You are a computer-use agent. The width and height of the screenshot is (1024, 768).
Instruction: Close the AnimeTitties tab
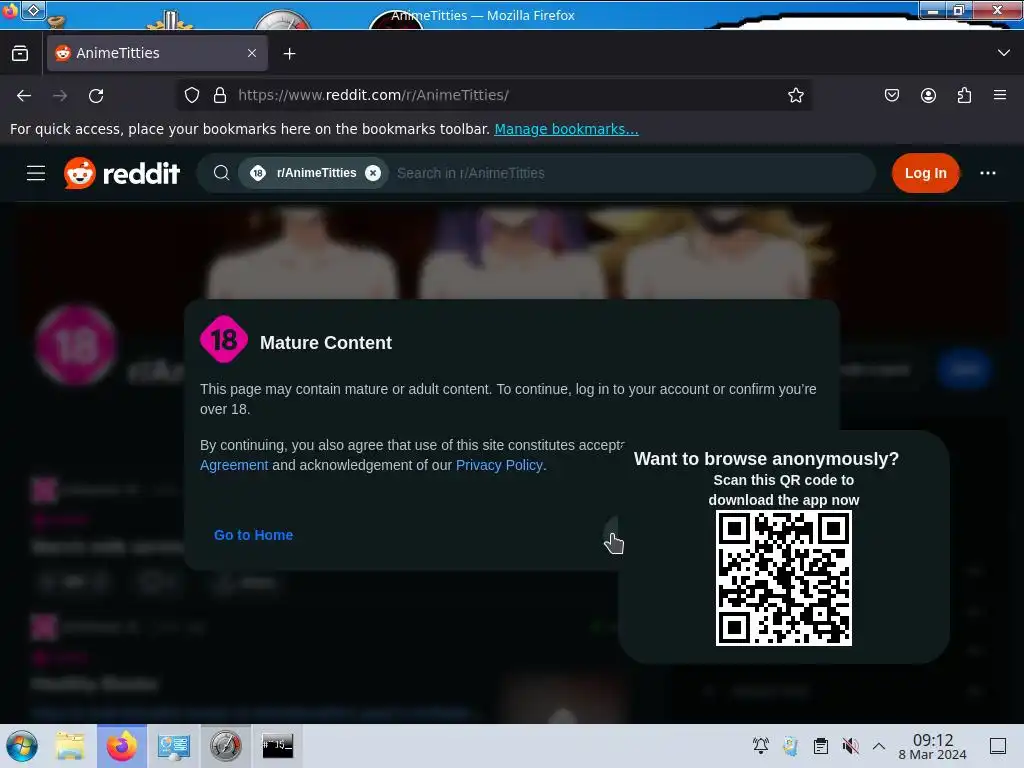252,53
